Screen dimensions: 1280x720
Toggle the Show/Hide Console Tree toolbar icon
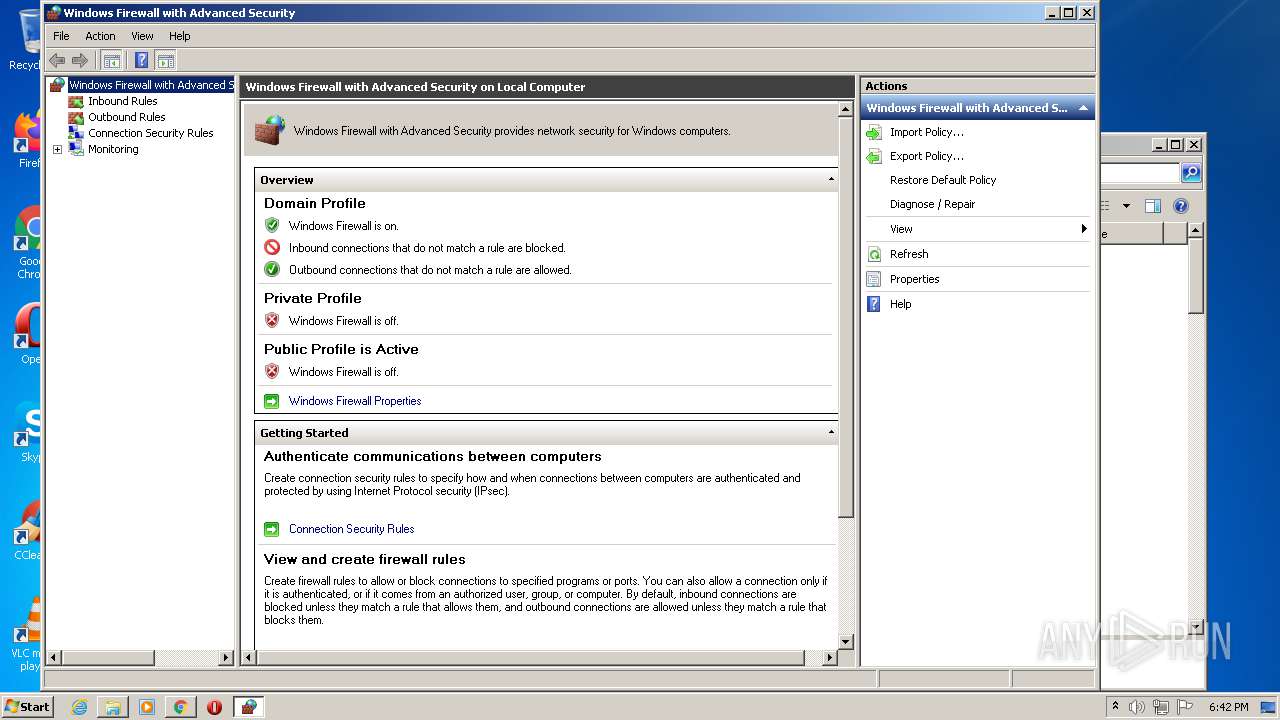tap(112, 60)
